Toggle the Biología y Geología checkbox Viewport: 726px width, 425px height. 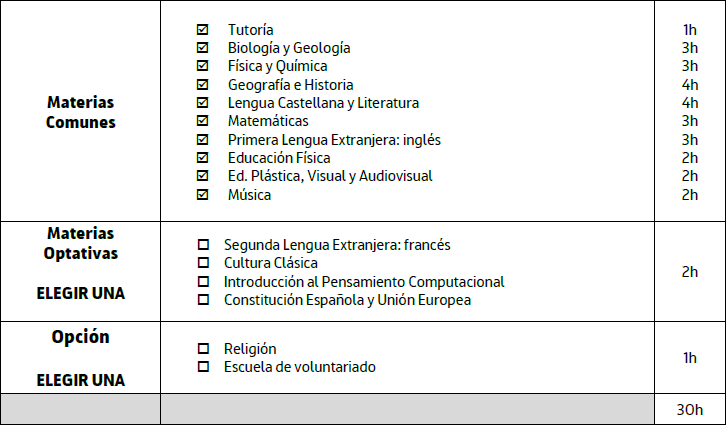click(x=203, y=48)
